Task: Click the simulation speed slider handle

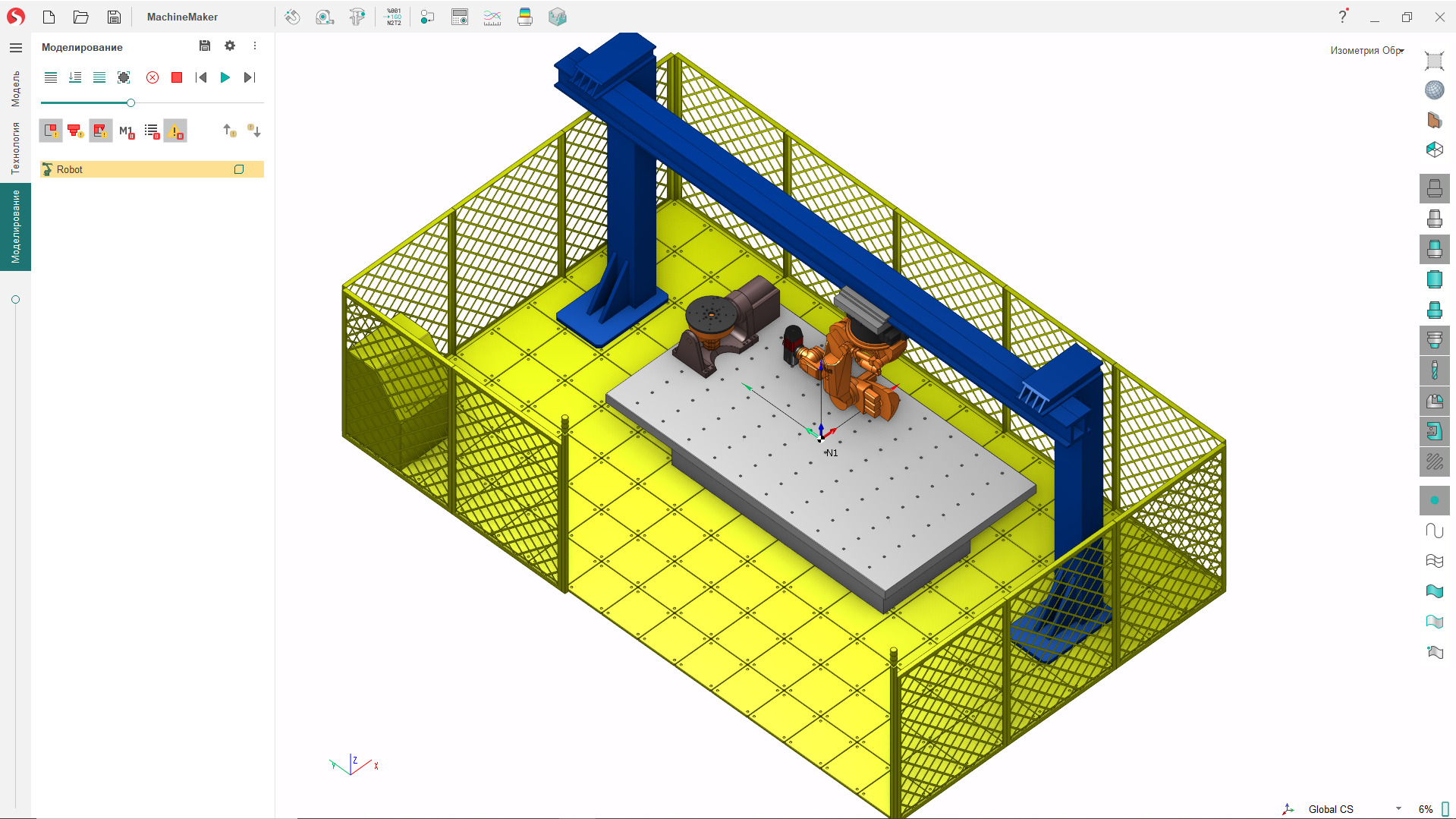Action: coord(131,102)
